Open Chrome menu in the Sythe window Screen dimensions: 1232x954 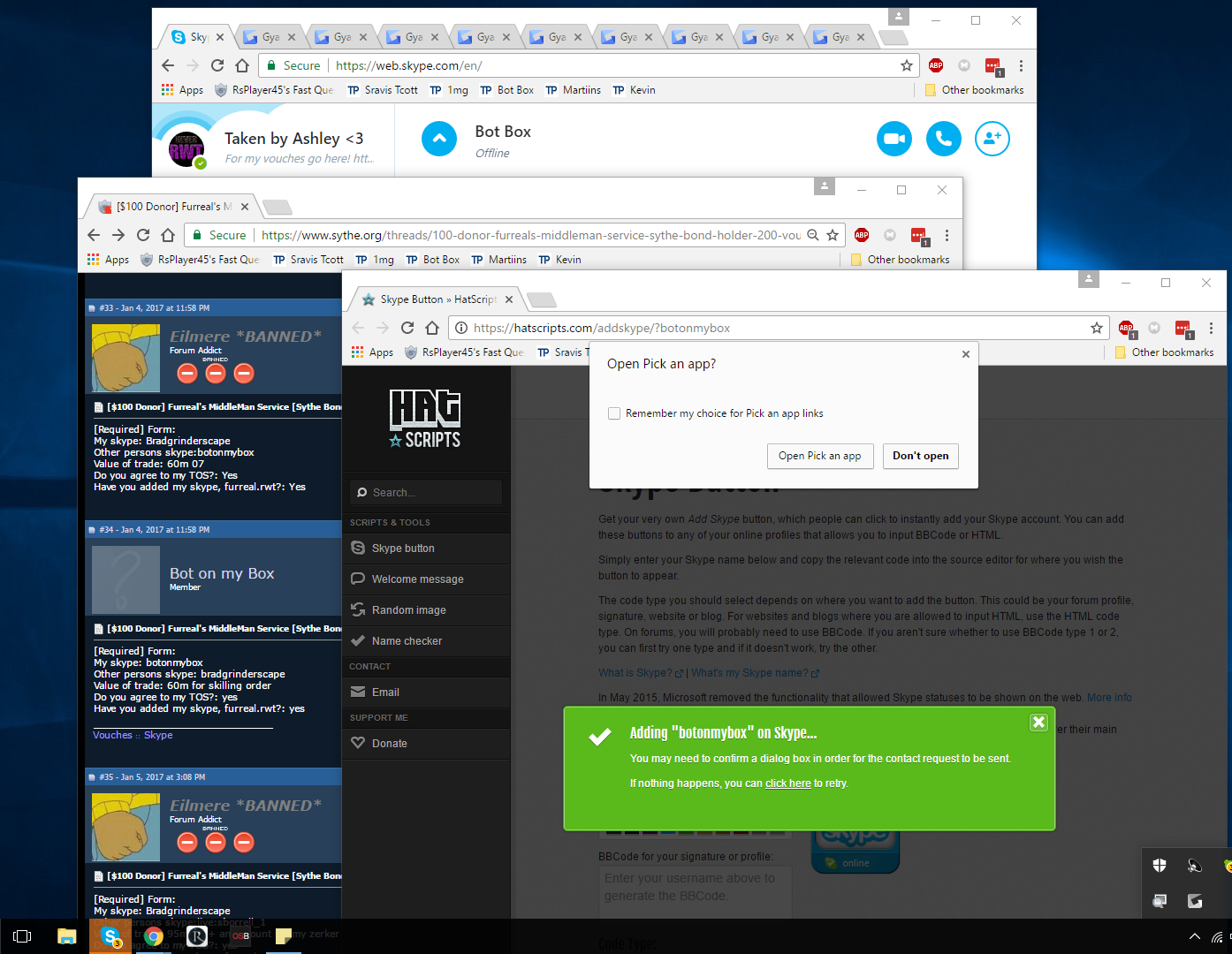coord(947,235)
